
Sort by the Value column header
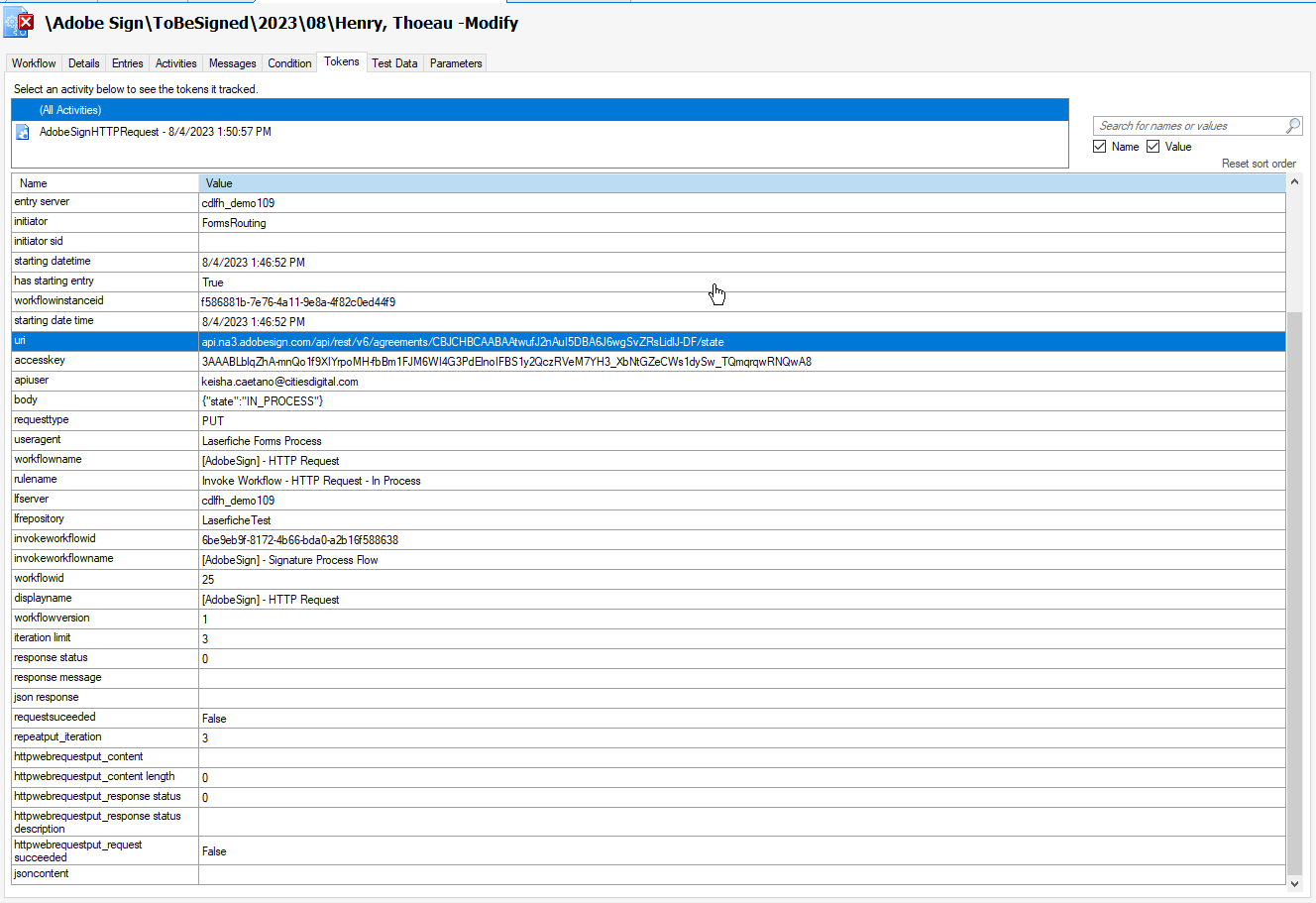click(x=742, y=183)
